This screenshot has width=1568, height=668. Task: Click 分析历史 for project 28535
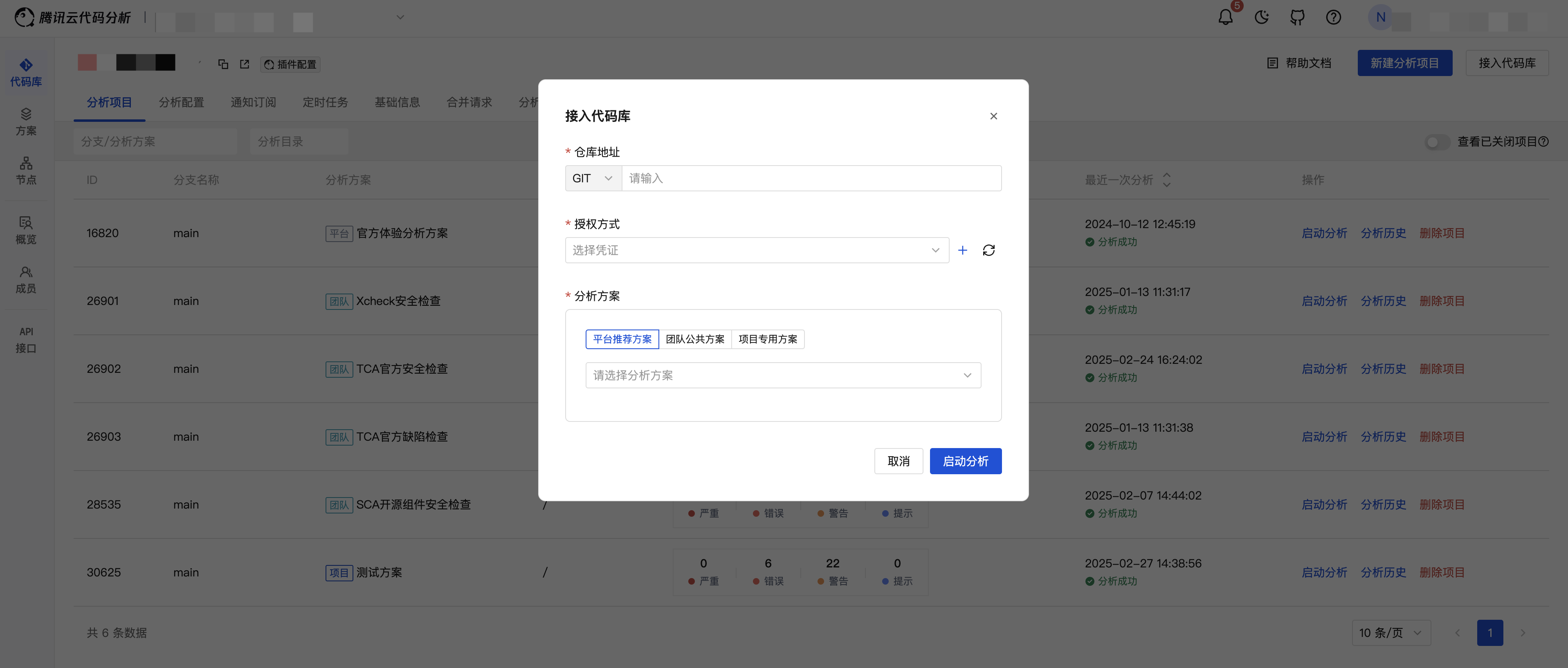1383,504
